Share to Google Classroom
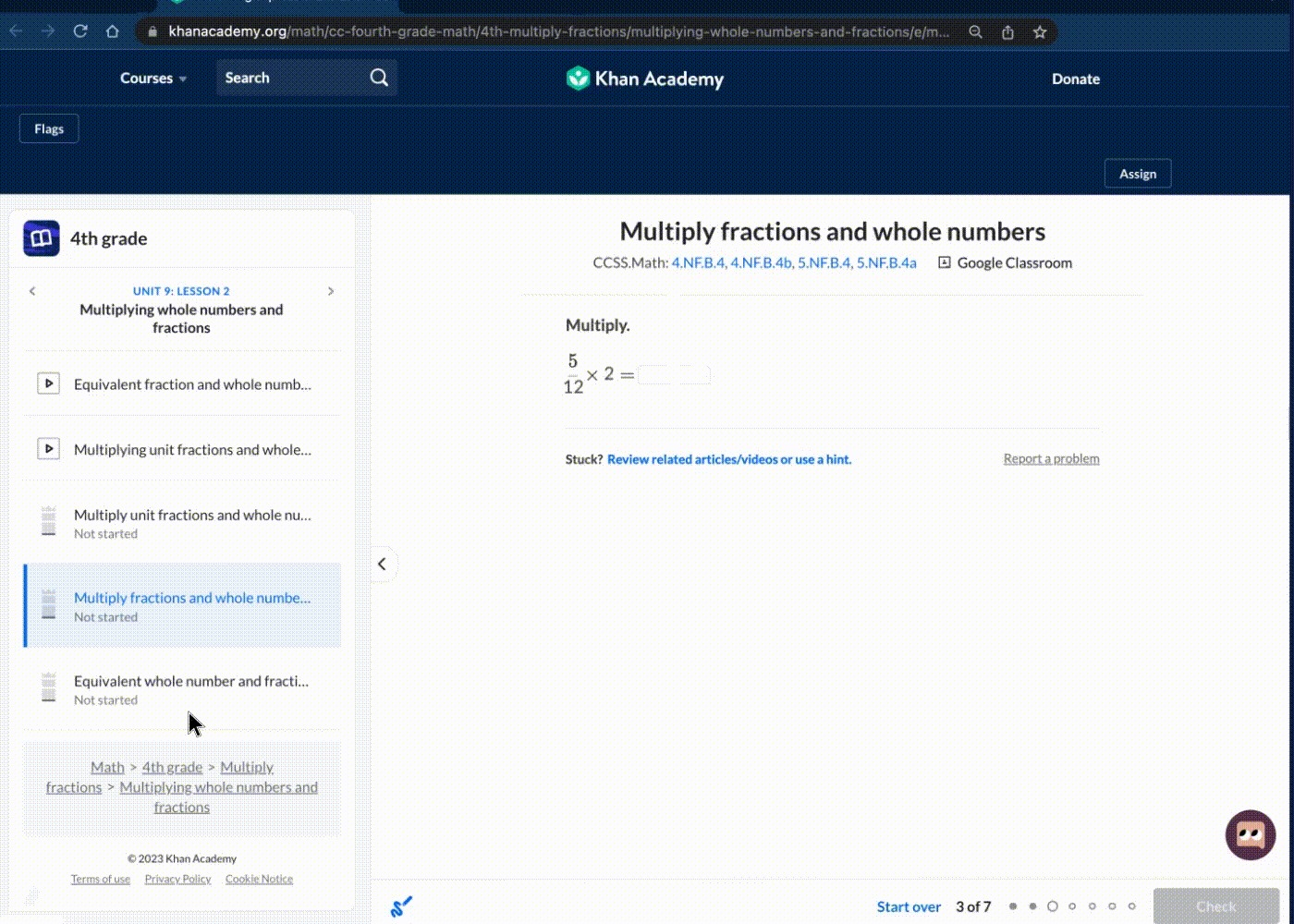 tap(1005, 262)
